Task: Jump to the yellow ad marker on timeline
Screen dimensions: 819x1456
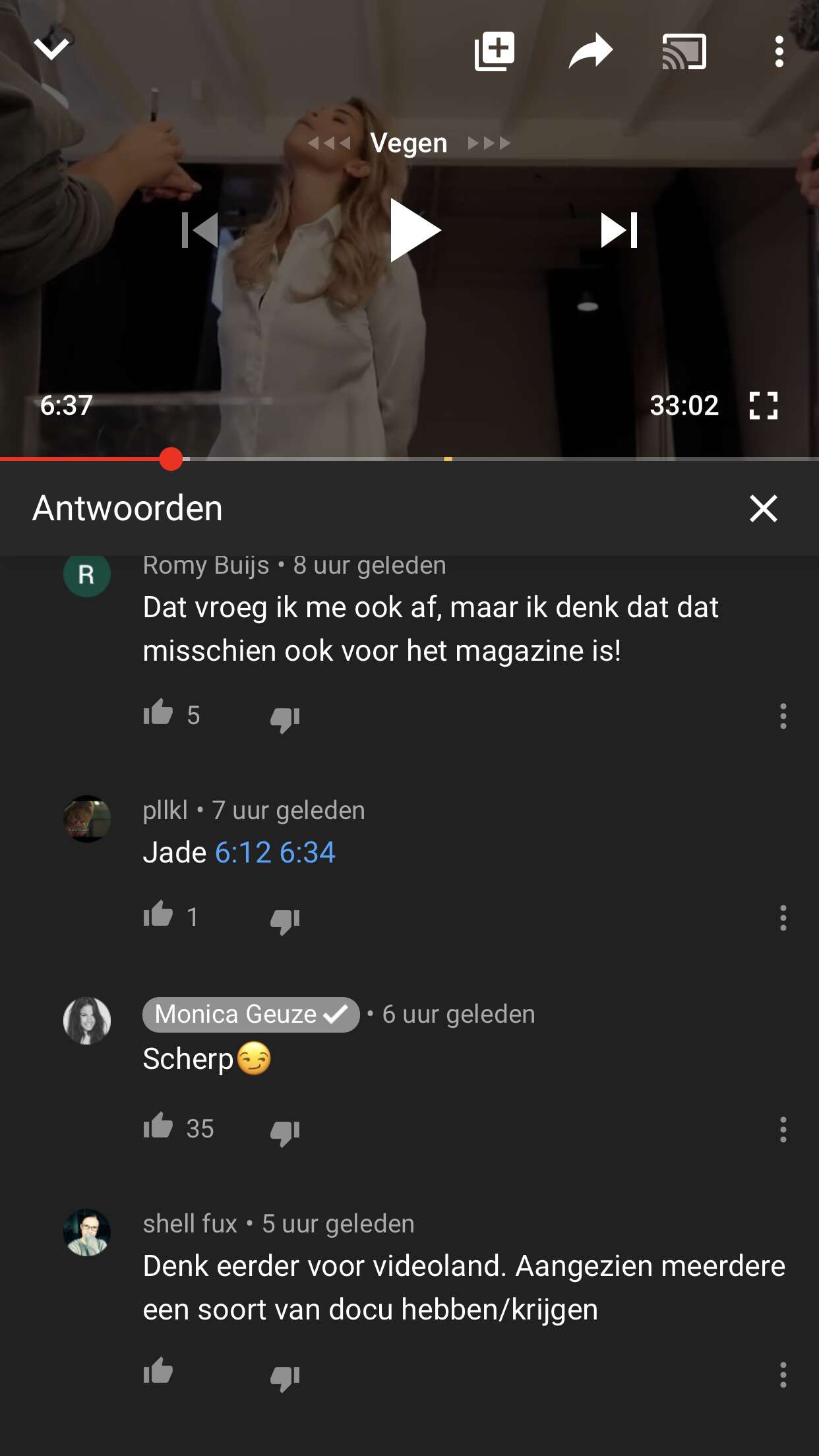Action: 448,459
